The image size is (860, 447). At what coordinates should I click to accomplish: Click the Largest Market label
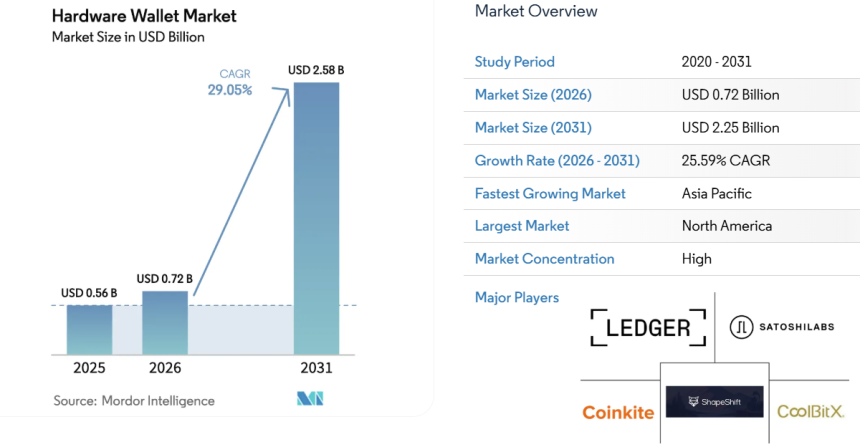pos(522,226)
